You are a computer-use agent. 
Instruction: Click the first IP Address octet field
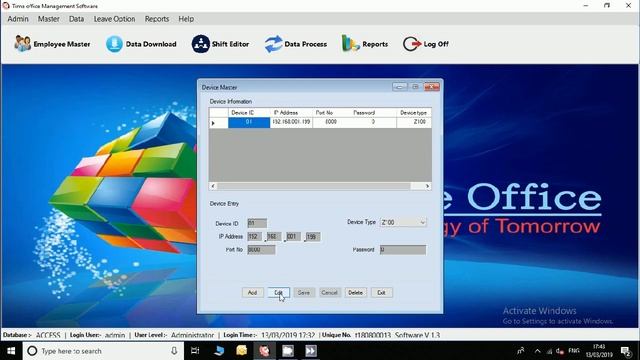[255, 236]
